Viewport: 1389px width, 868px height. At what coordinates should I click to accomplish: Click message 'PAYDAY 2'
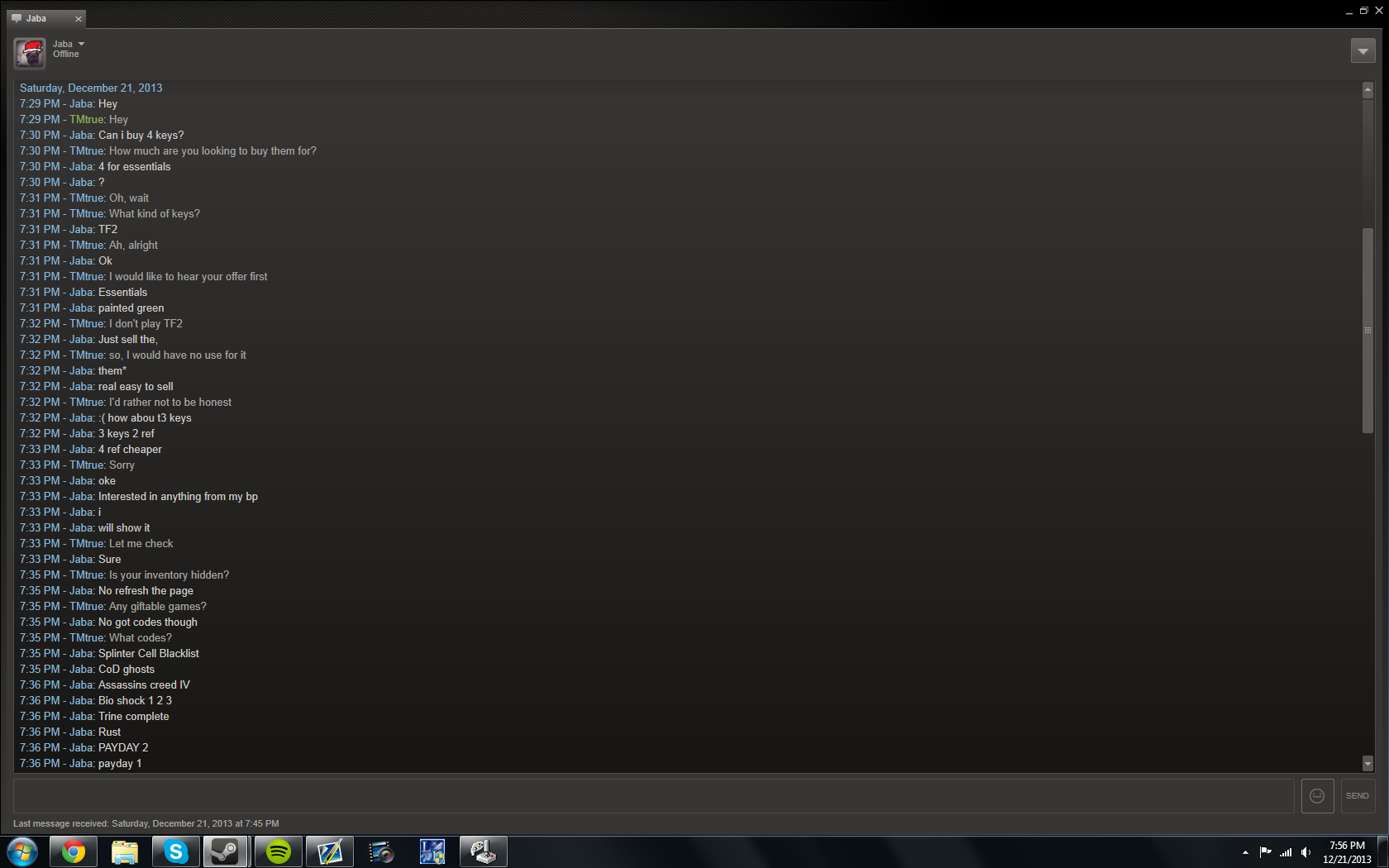tap(123, 748)
